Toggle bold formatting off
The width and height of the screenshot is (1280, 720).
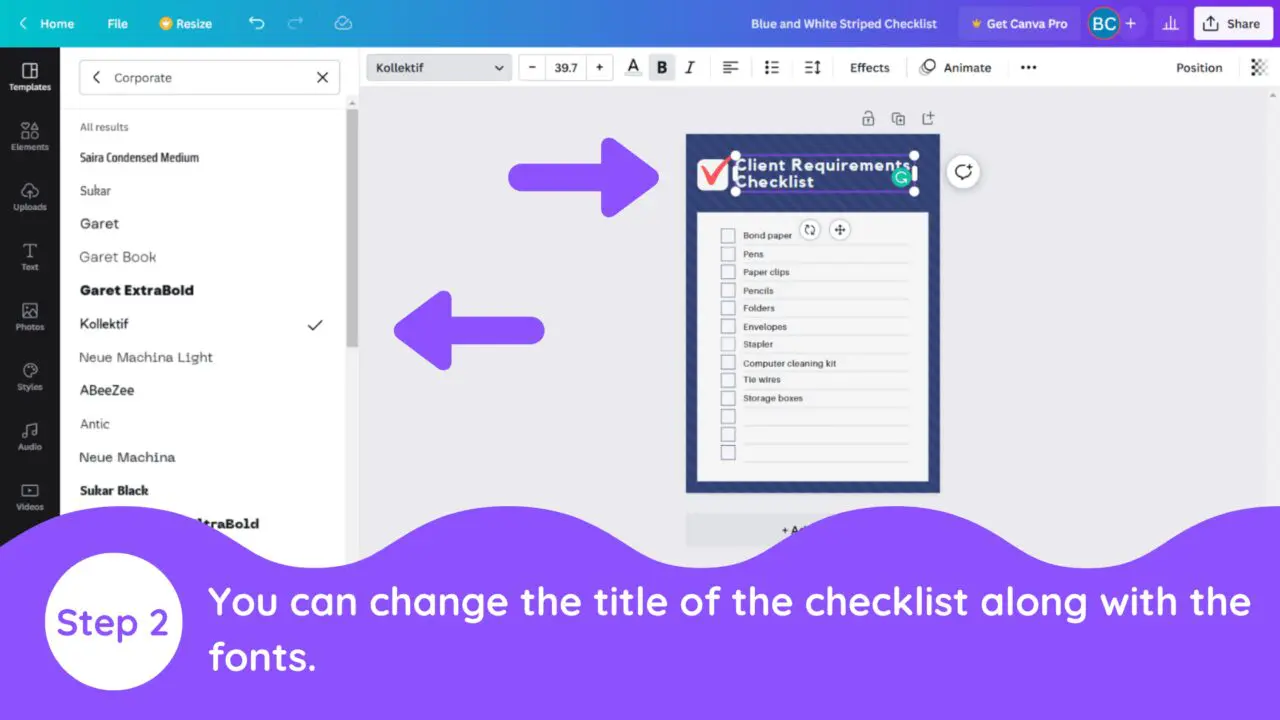pos(661,67)
